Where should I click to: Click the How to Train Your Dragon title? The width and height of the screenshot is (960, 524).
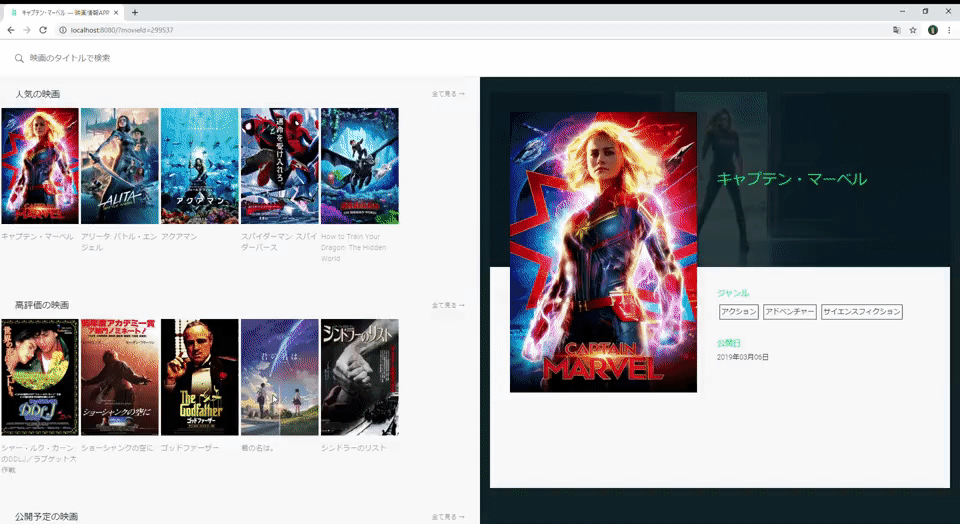[354, 248]
